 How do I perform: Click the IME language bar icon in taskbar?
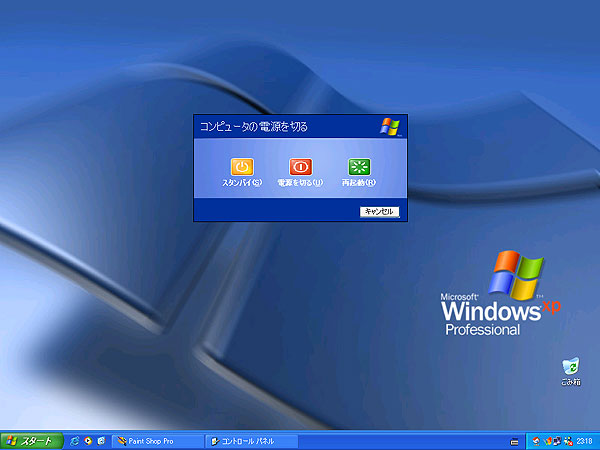point(514,442)
